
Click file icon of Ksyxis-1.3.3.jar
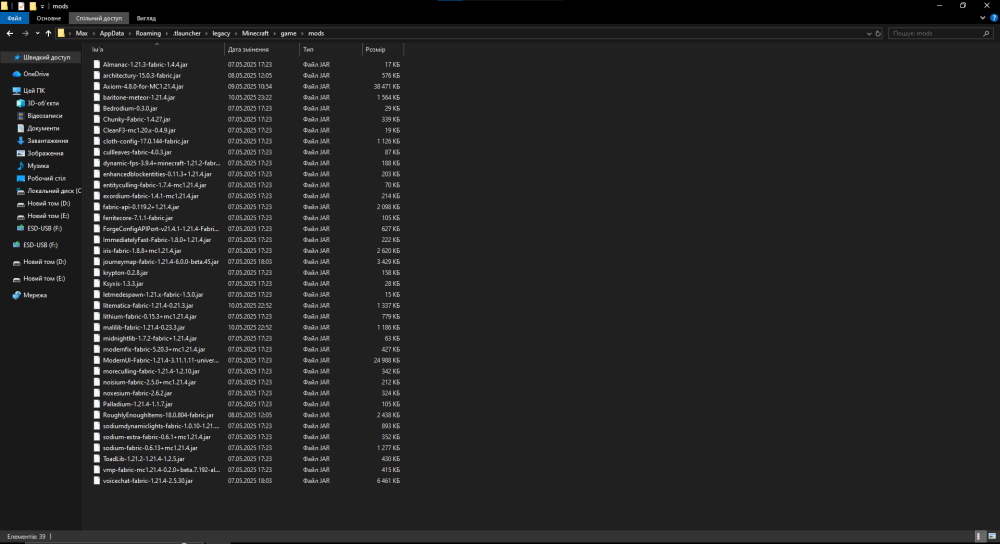(97, 283)
